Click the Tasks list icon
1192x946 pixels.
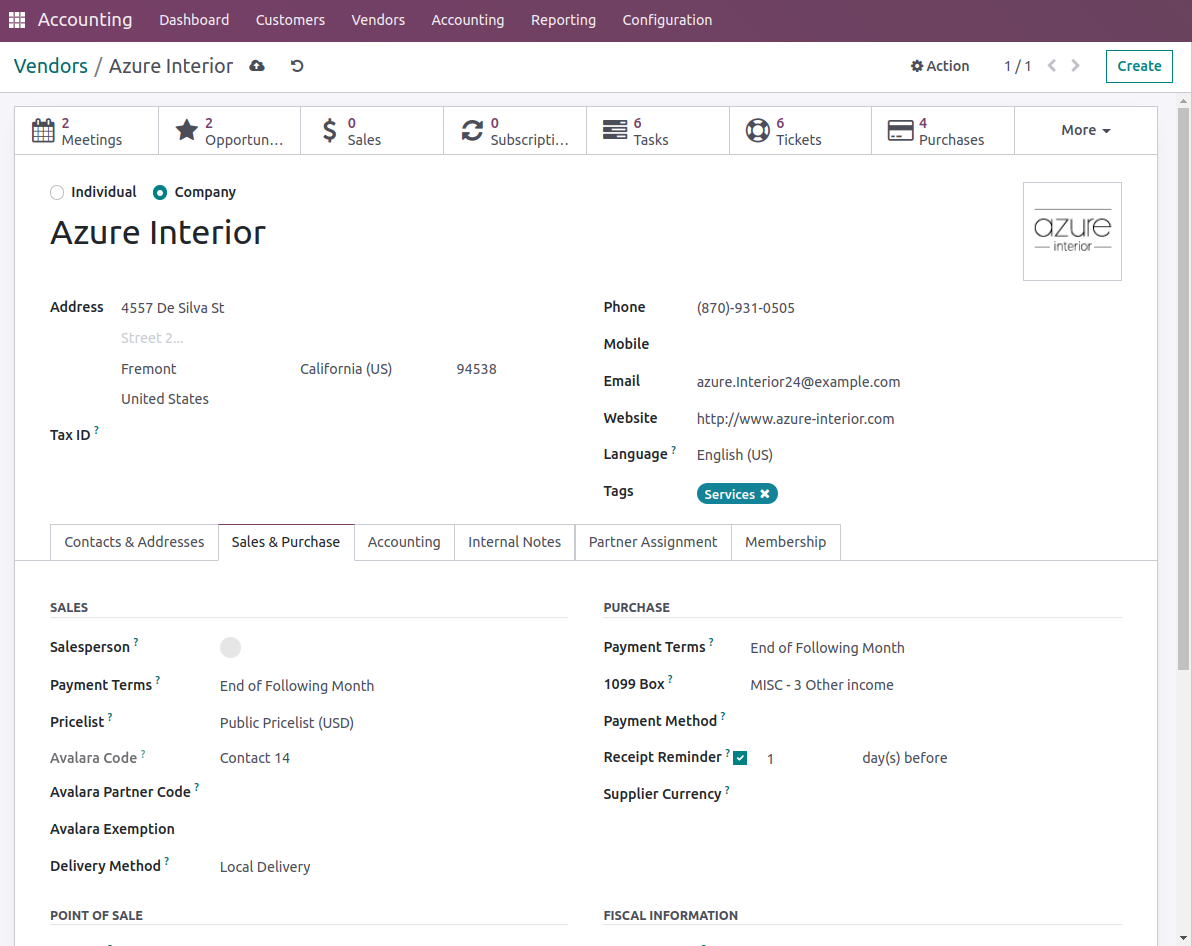click(x=615, y=130)
